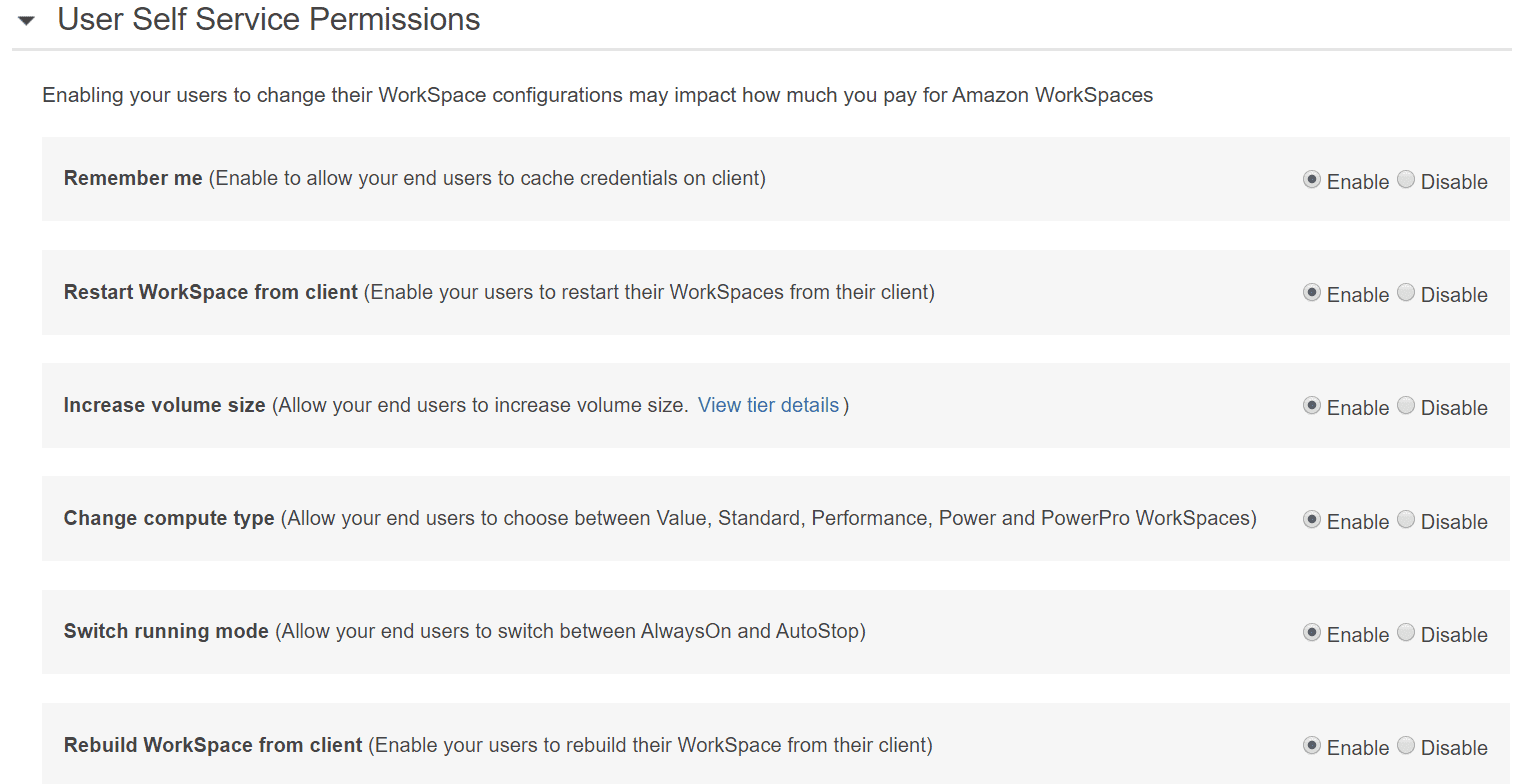Image resolution: width=1533 pixels, height=784 pixels.
Task: Click the Switch running mode label
Action: tap(166, 631)
